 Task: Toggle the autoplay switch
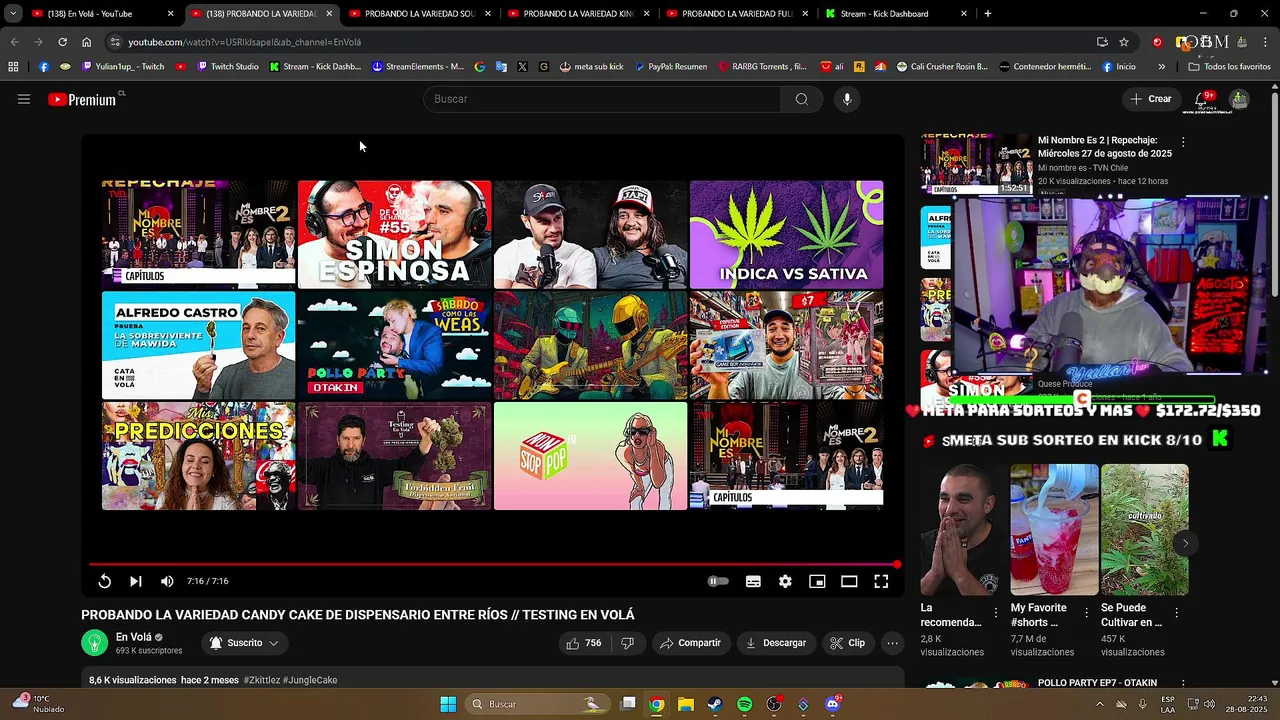tap(718, 581)
